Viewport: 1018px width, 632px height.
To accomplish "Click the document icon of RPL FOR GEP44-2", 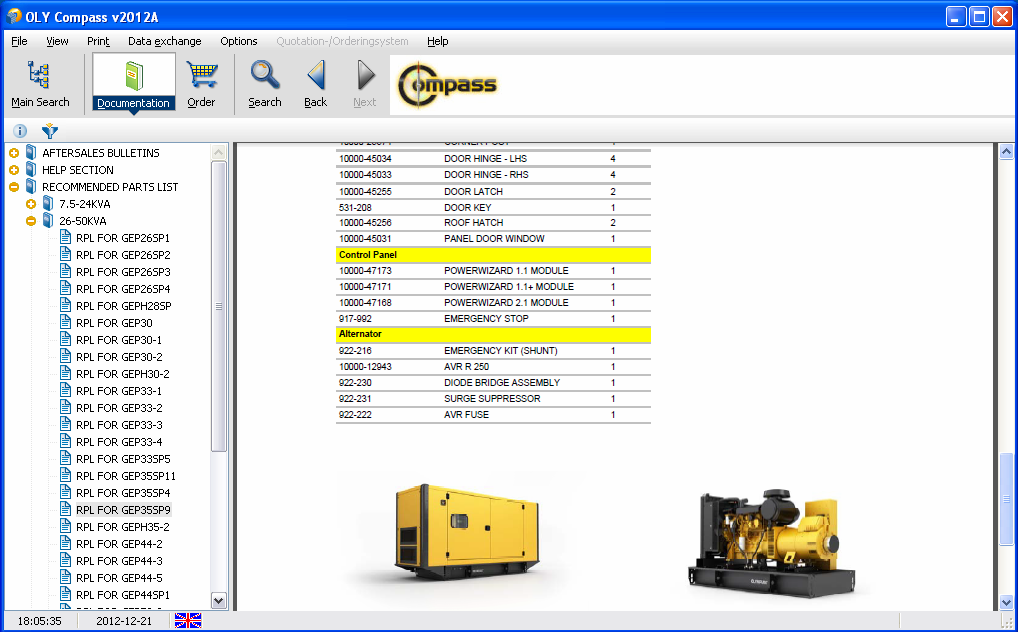I will point(65,543).
